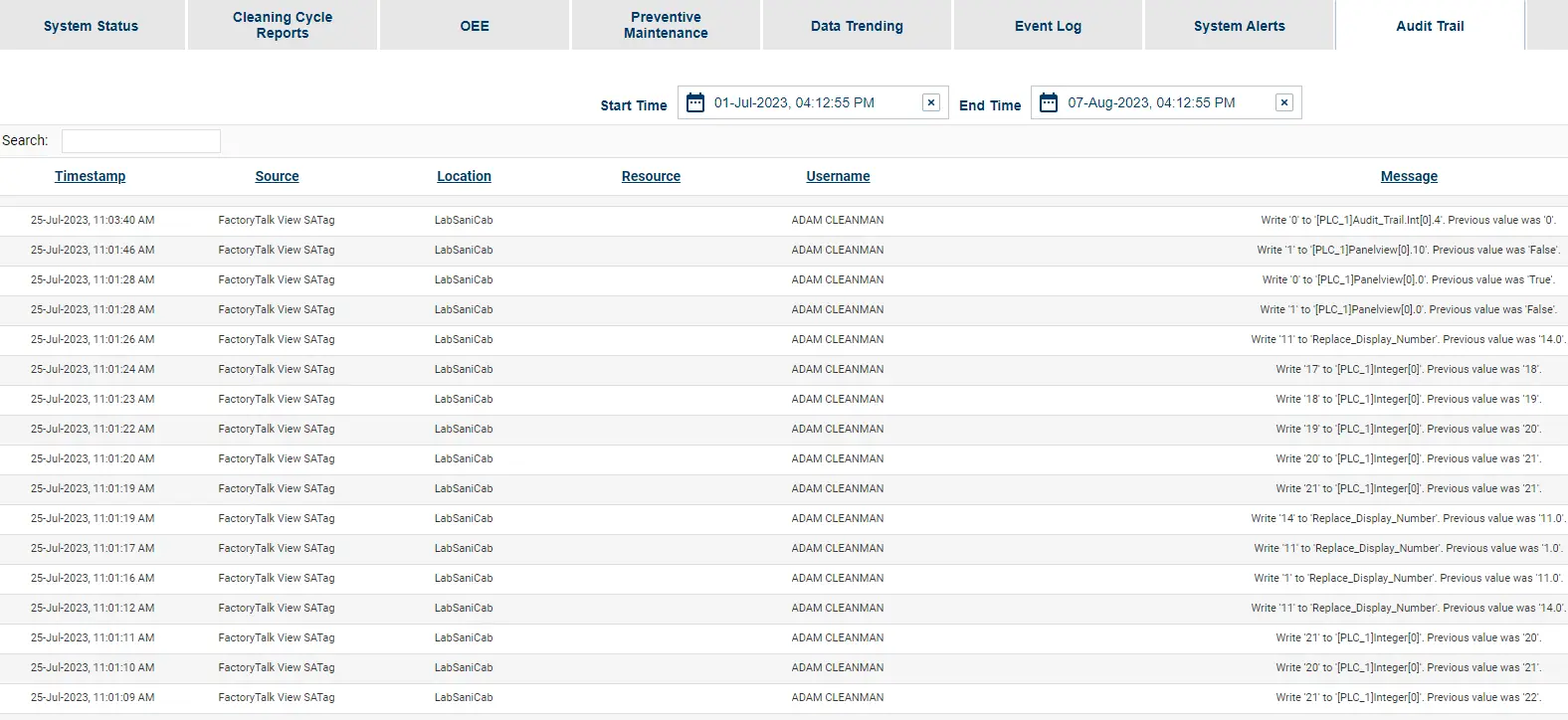Click ADAM CLEANMAN in 11:03:40 AM row

point(838,220)
